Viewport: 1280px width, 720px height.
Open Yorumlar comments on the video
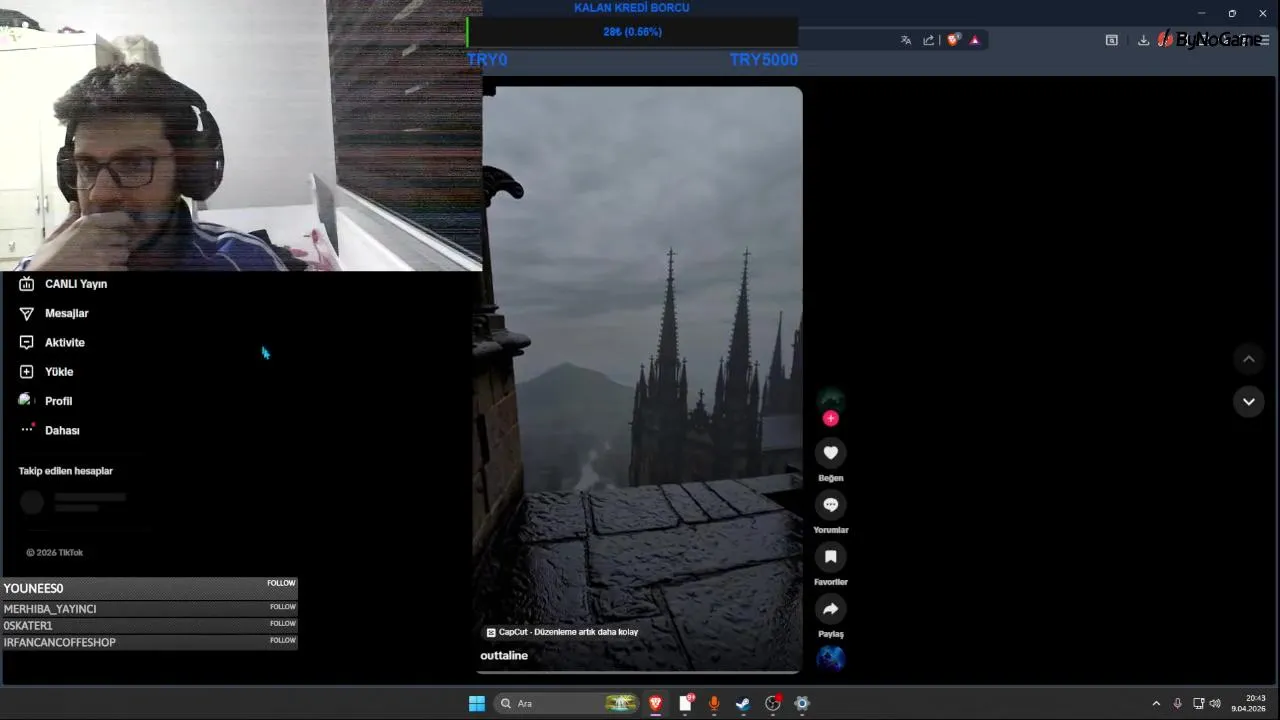(830, 505)
